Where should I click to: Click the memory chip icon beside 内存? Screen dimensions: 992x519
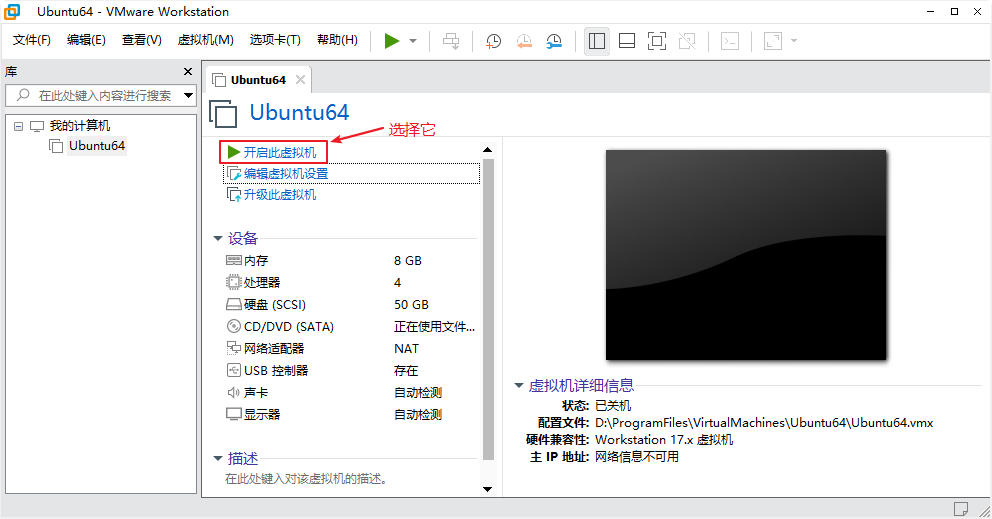233,260
